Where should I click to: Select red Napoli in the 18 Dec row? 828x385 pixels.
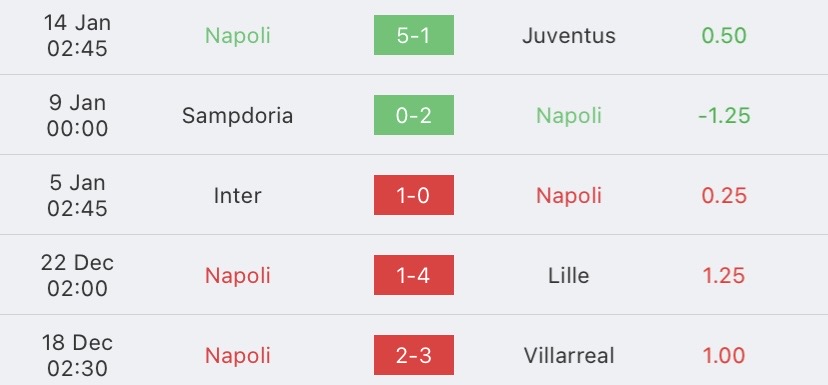click(x=237, y=356)
